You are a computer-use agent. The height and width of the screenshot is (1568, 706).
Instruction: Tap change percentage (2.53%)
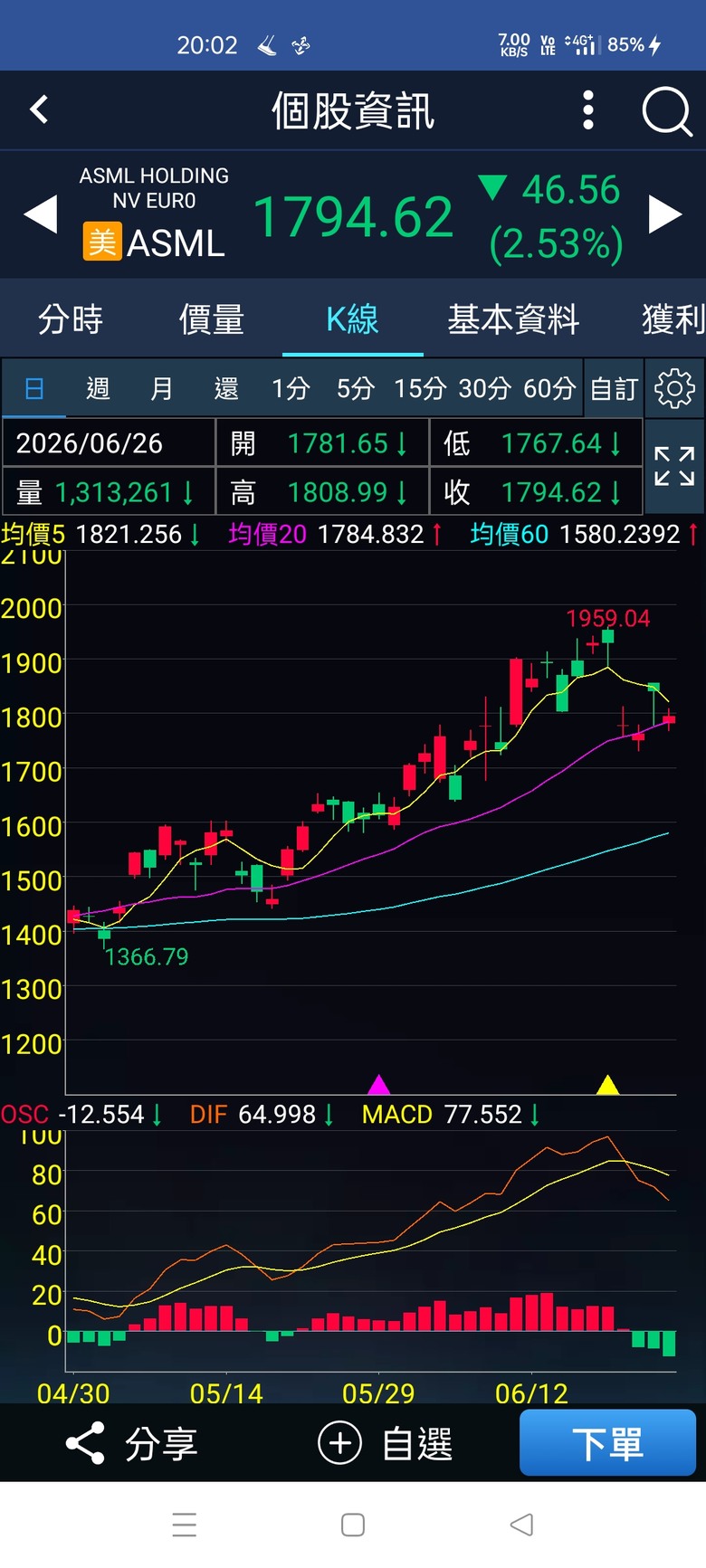click(556, 244)
